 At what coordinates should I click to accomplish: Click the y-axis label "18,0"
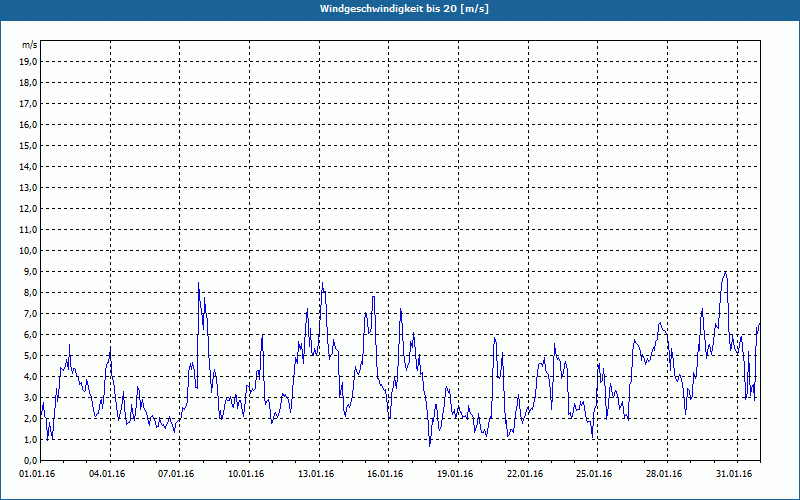28,83
